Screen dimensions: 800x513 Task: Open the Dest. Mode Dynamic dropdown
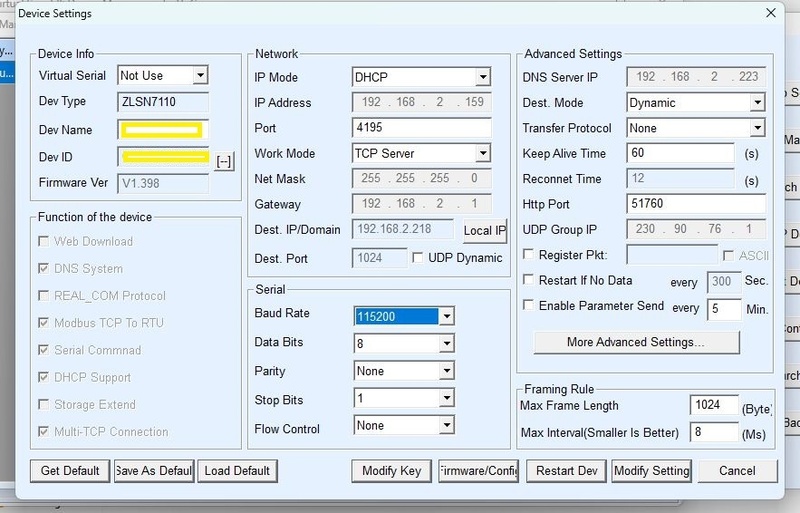coord(758,103)
